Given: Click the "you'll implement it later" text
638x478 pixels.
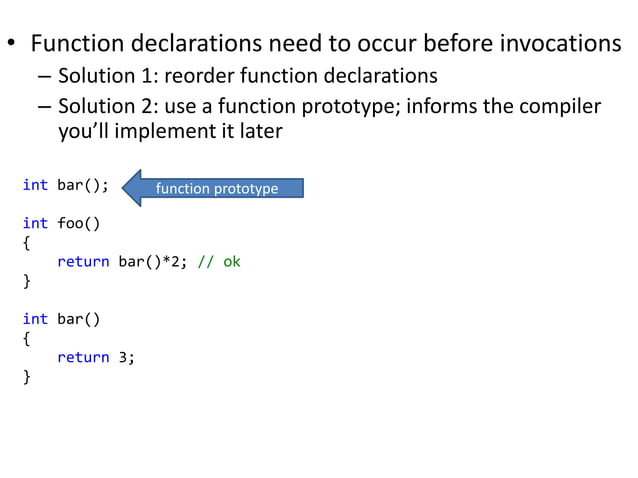Looking at the screenshot, I should point(170,133).
